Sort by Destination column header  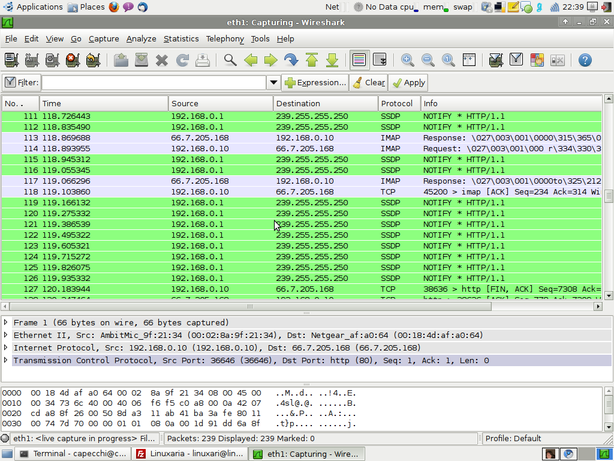(325, 103)
